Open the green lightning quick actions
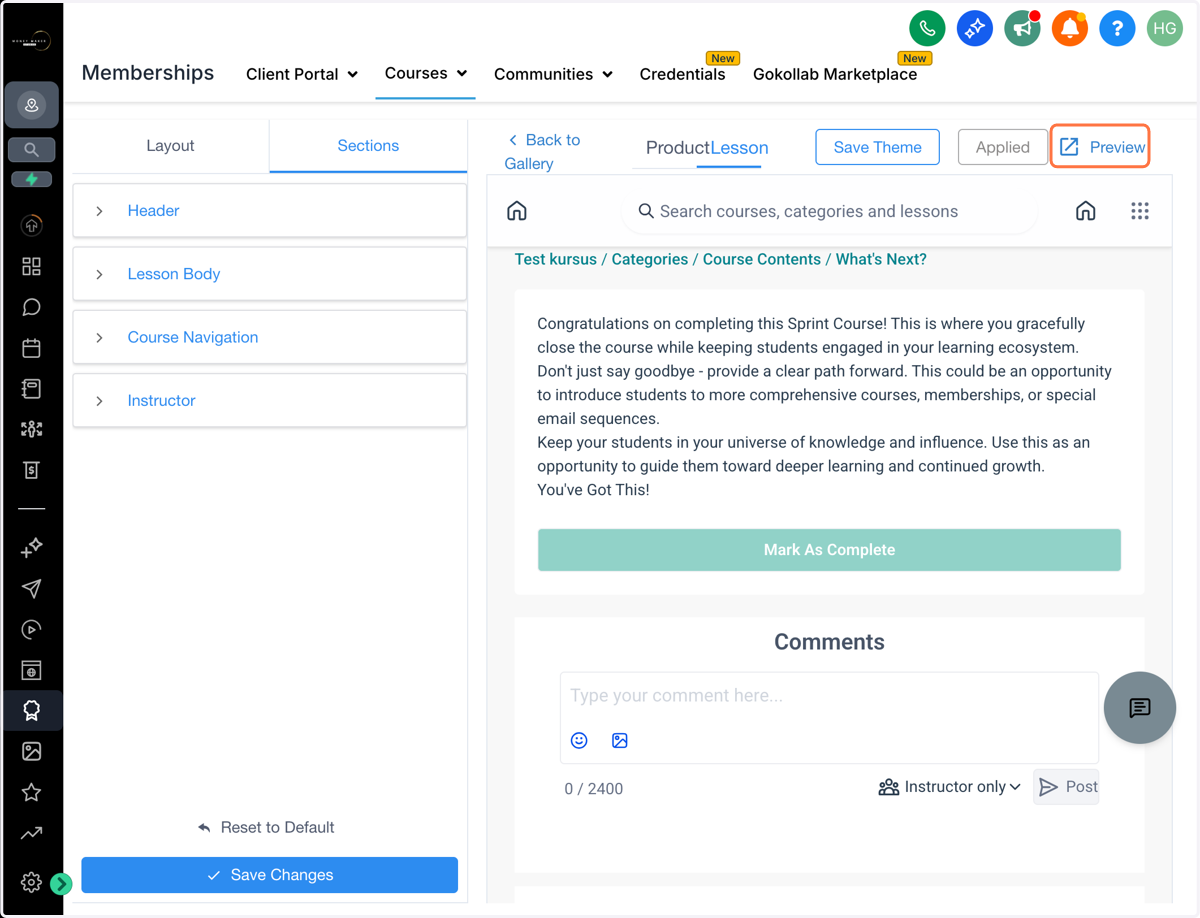 point(31,179)
